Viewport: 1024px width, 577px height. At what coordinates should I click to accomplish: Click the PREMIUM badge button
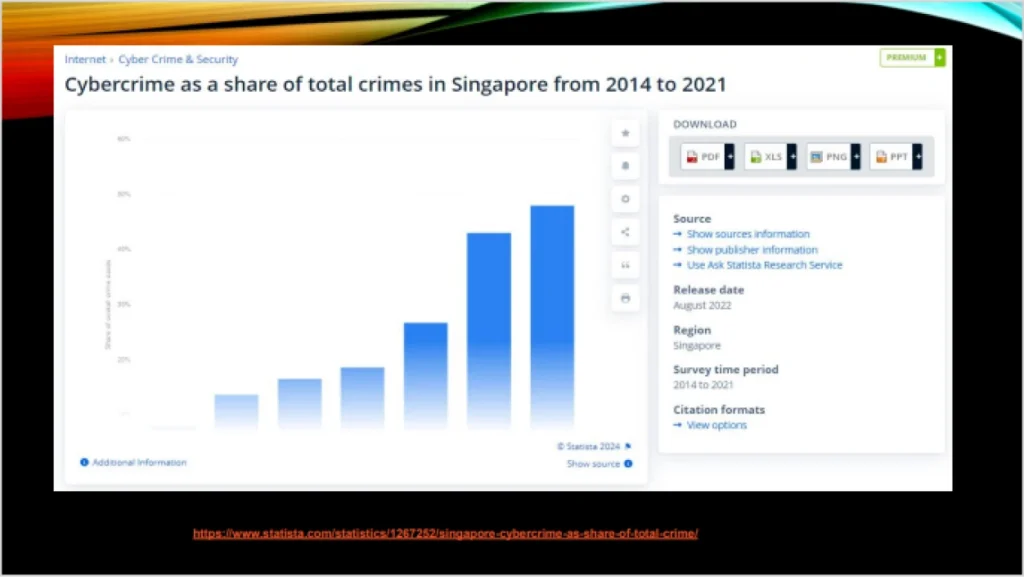click(912, 57)
